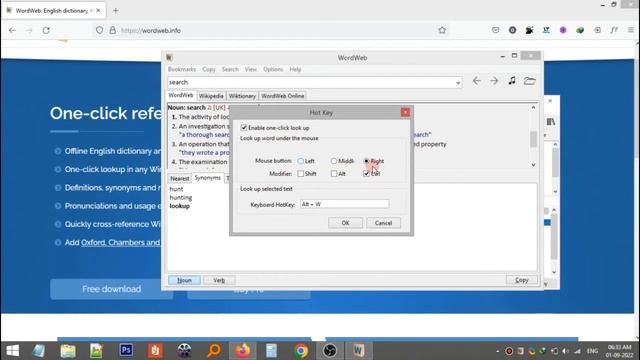Open File Explorer from taskbar
Viewport: 640px width, 360px height.
[x=68, y=350]
